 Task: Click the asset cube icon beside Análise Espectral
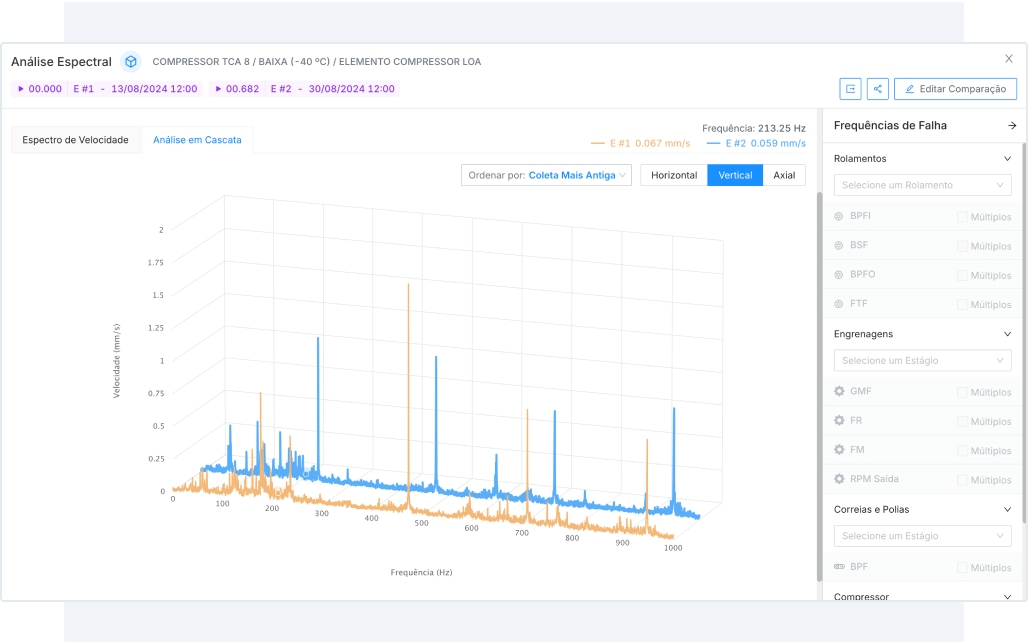(x=130, y=62)
